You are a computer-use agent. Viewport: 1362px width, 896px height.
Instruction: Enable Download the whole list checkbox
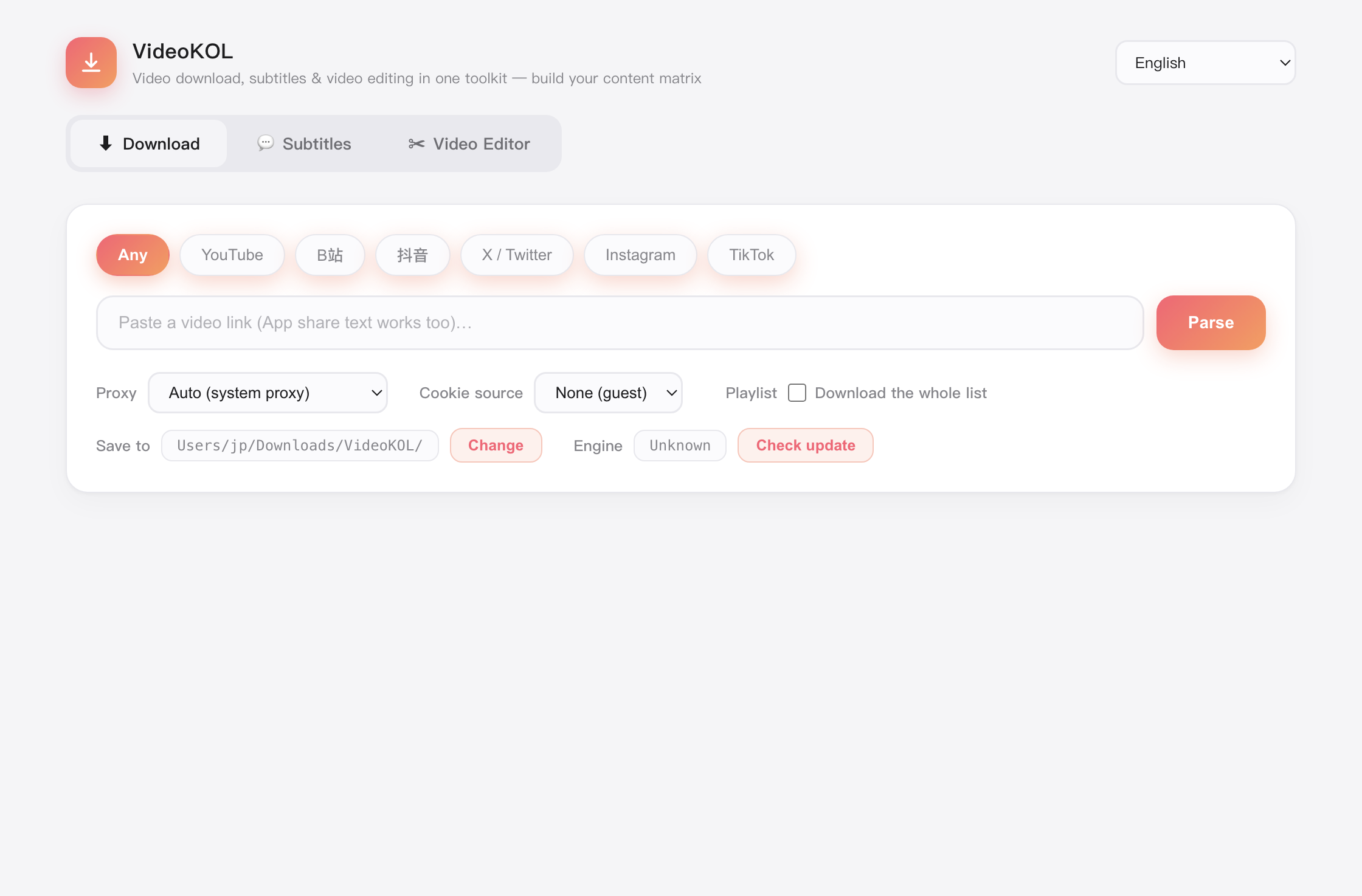[797, 393]
